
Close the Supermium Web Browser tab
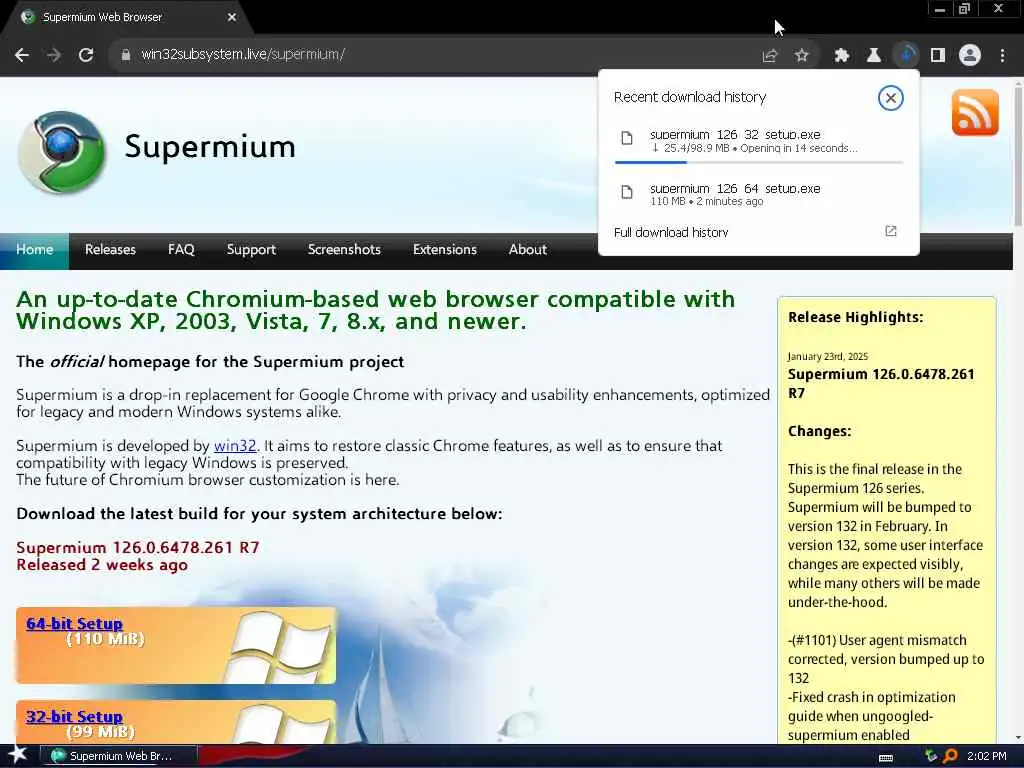point(232,18)
